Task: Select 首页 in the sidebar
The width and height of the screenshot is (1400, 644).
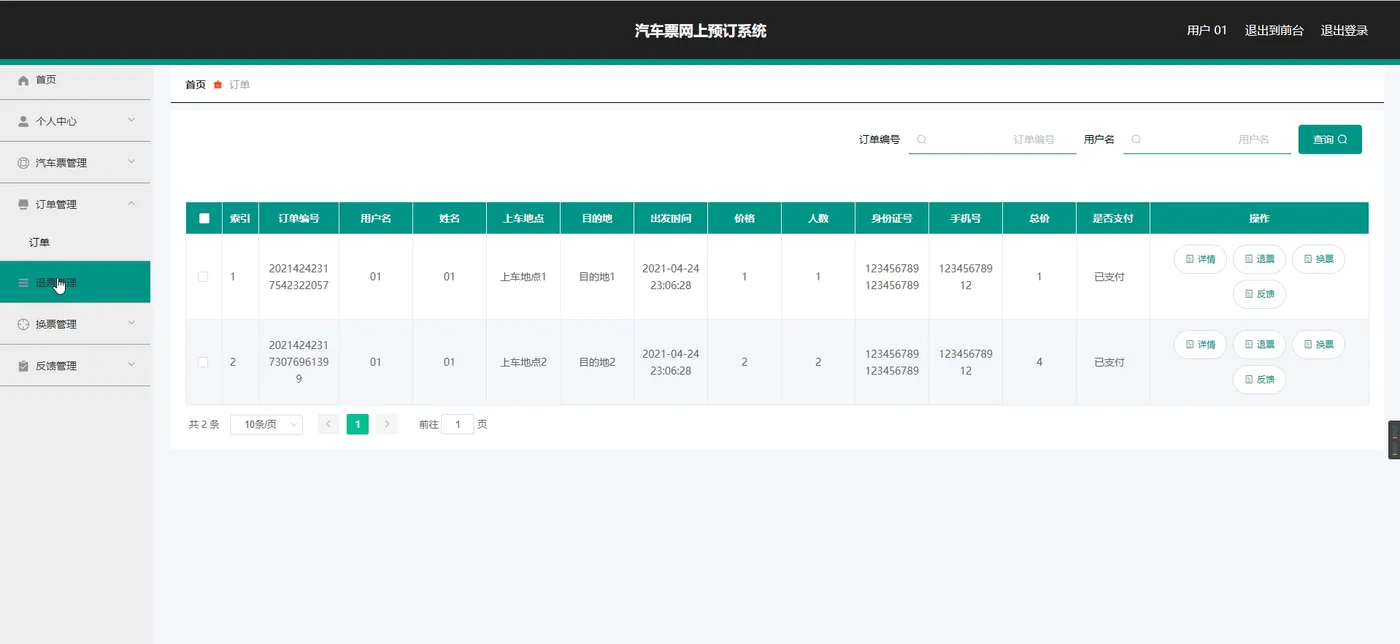Action: [75, 80]
